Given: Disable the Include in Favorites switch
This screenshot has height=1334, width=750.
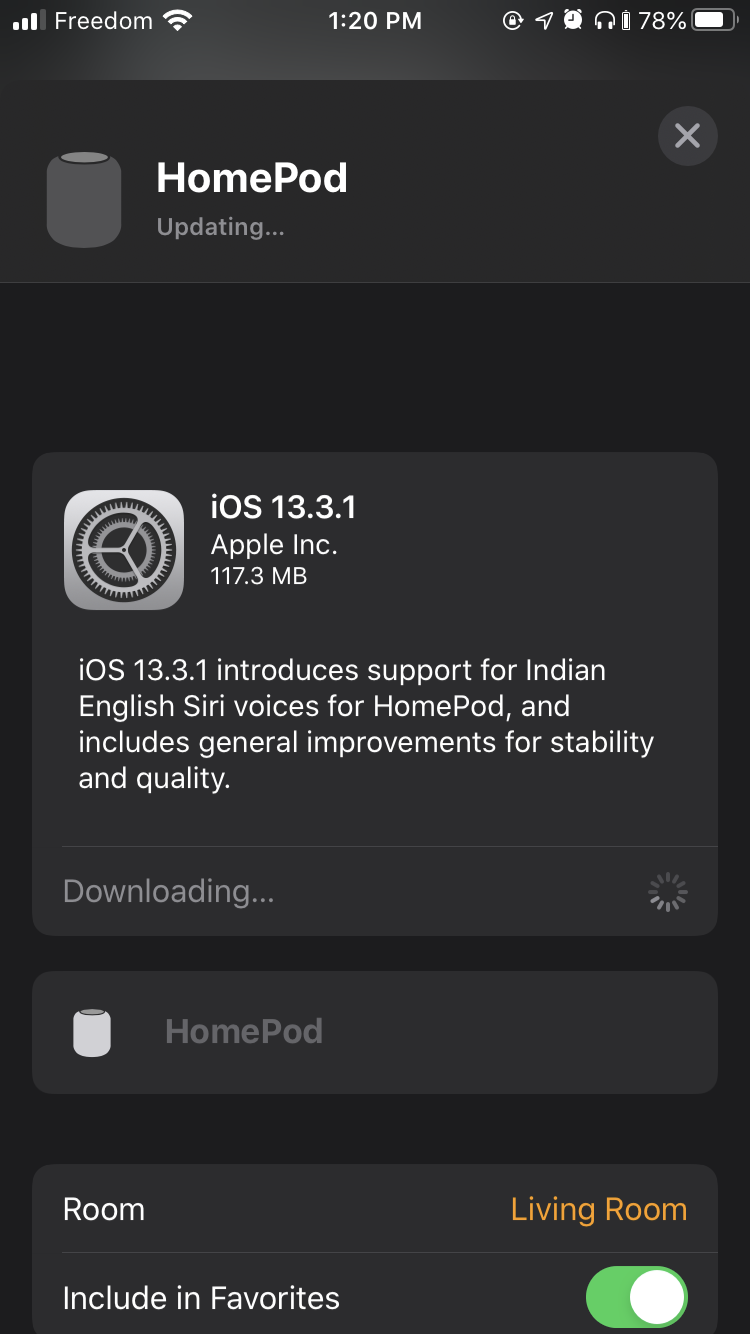Looking at the screenshot, I should (637, 1298).
